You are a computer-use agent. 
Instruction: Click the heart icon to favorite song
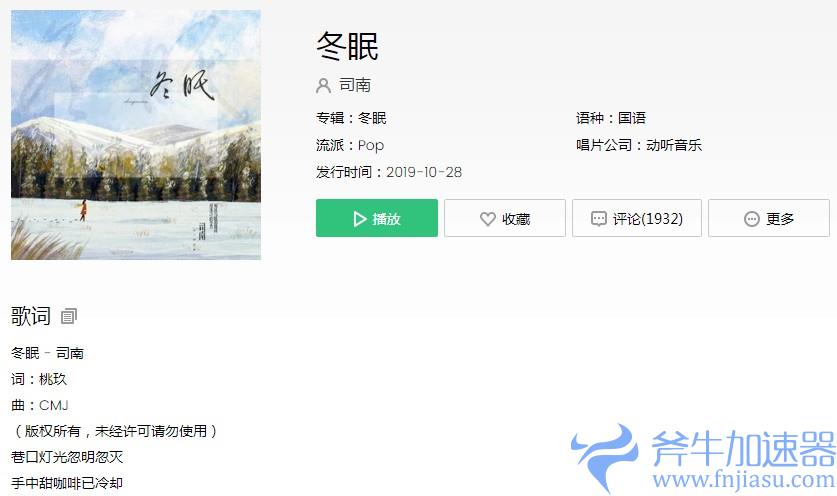tap(487, 219)
